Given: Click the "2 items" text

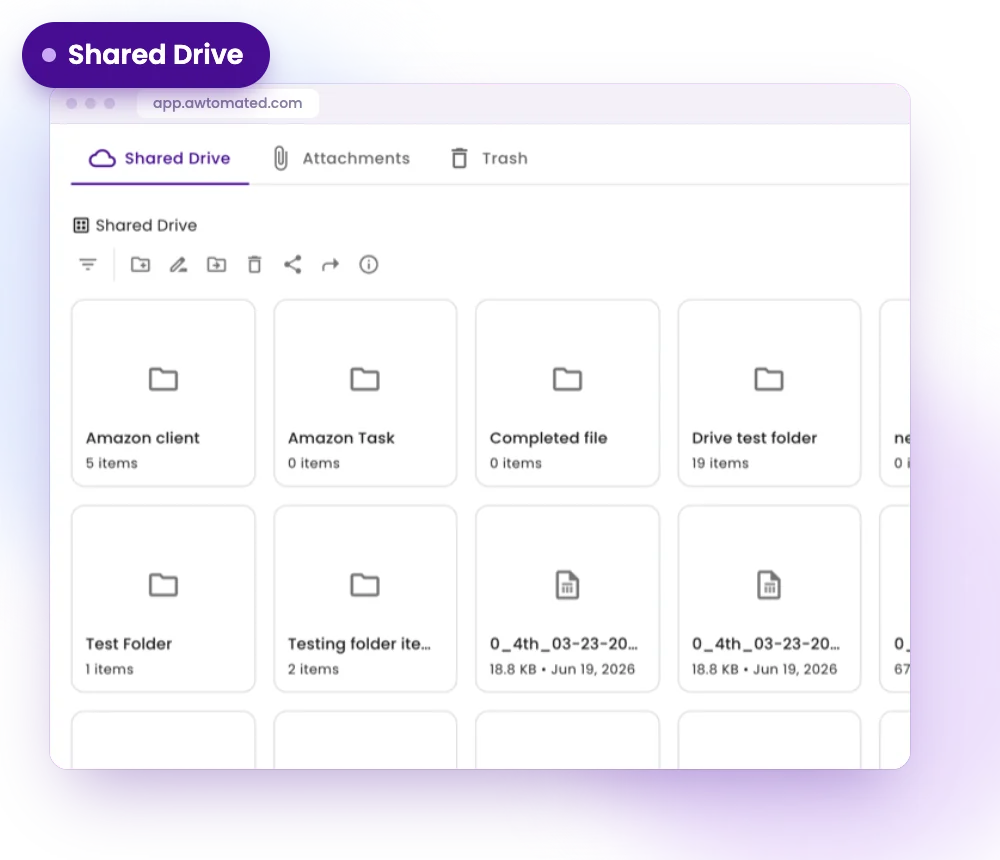Looking at the screenshot, I should pyautogui.click(x=313, y=669).
